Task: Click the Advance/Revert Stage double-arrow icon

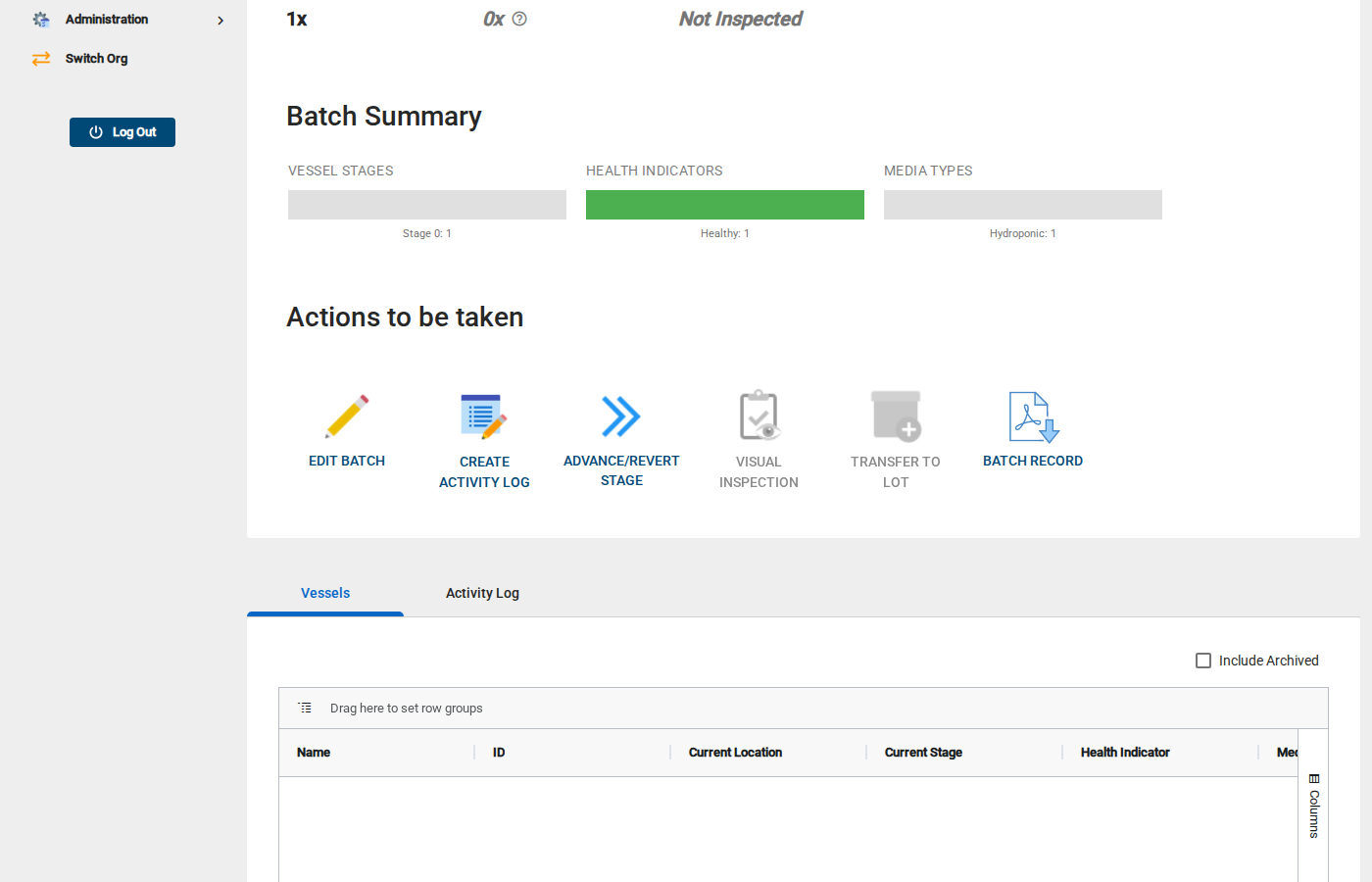Action: click(621, 416)
